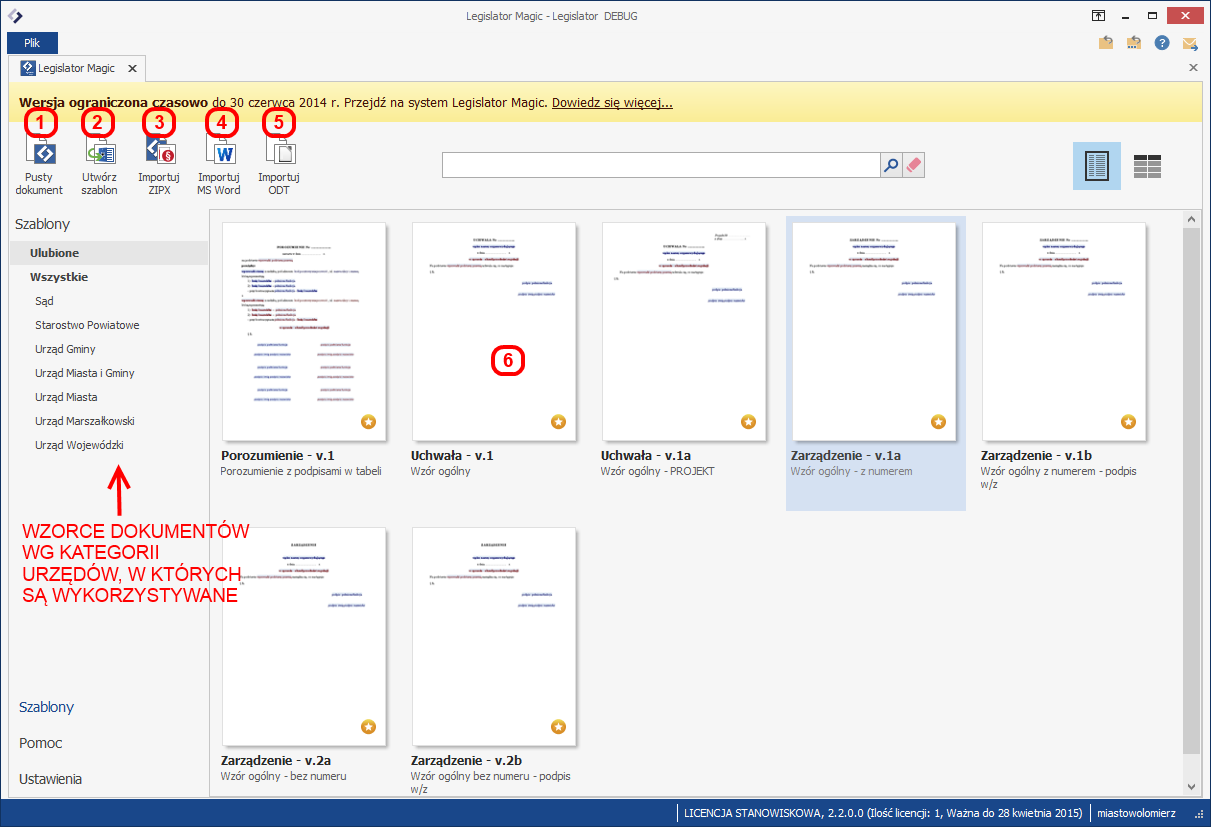The width and height of the screenshot is (1211, 827).
Task: Open Zarządzenie - v.1b template thumbnail
Action: [x=1064, y=331]
